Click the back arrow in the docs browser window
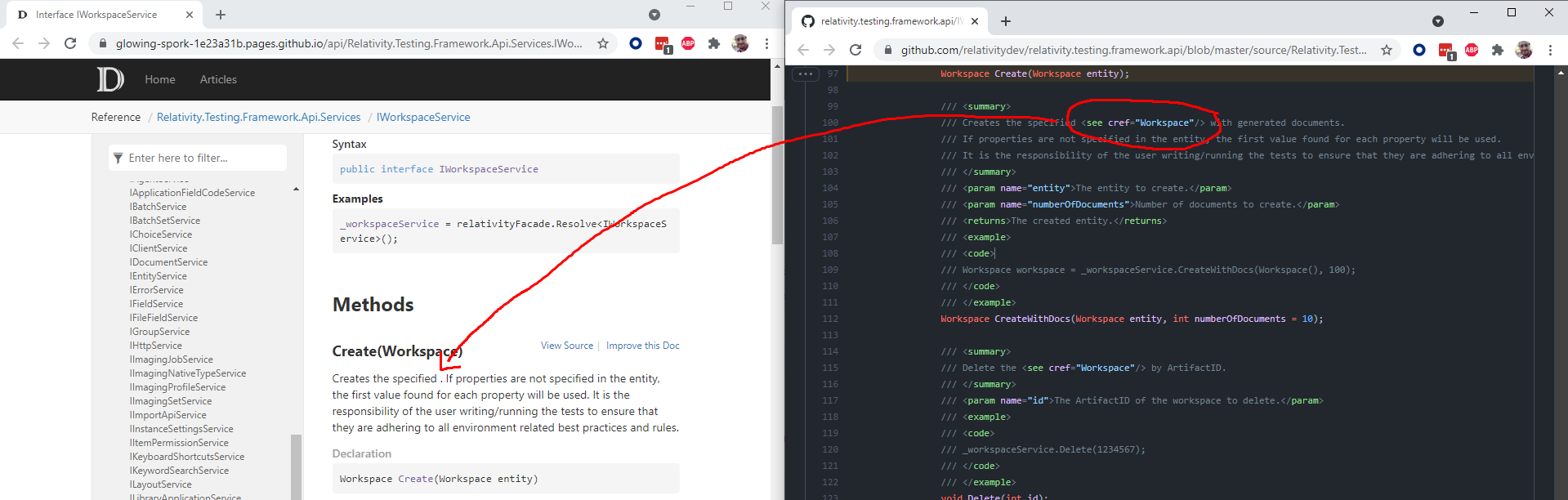 [18, 43]
